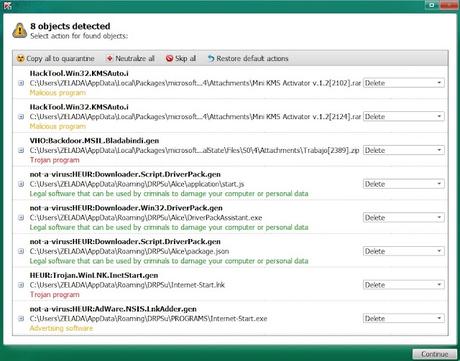Click Trojan program label under Internet-Start.lnk

coord(55,295)
